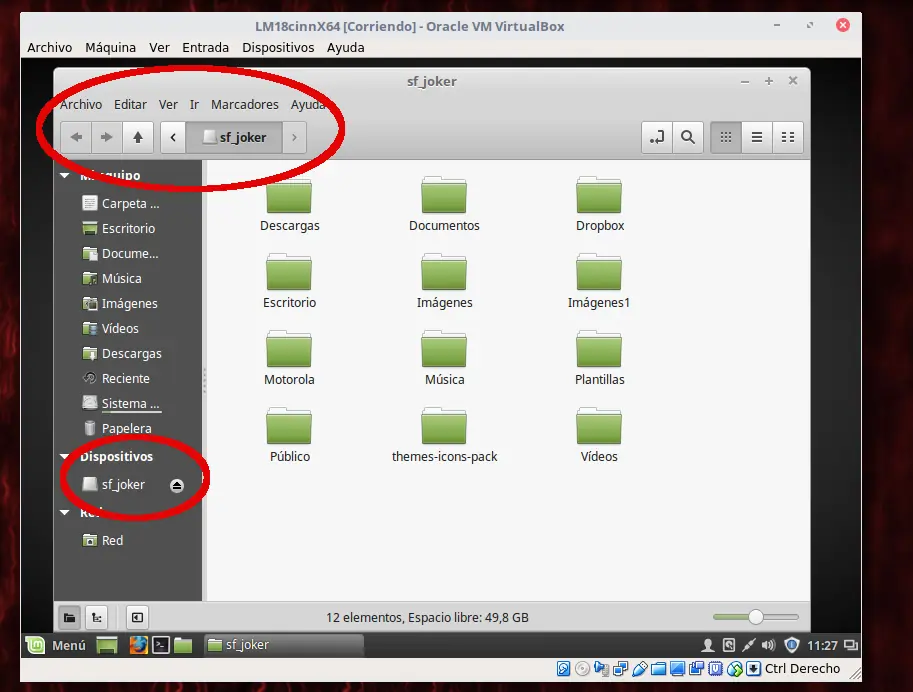The image size is (913, 692).
Task: Collapse the Mi equipo sidebar section
Action: (x=65, y=175)
